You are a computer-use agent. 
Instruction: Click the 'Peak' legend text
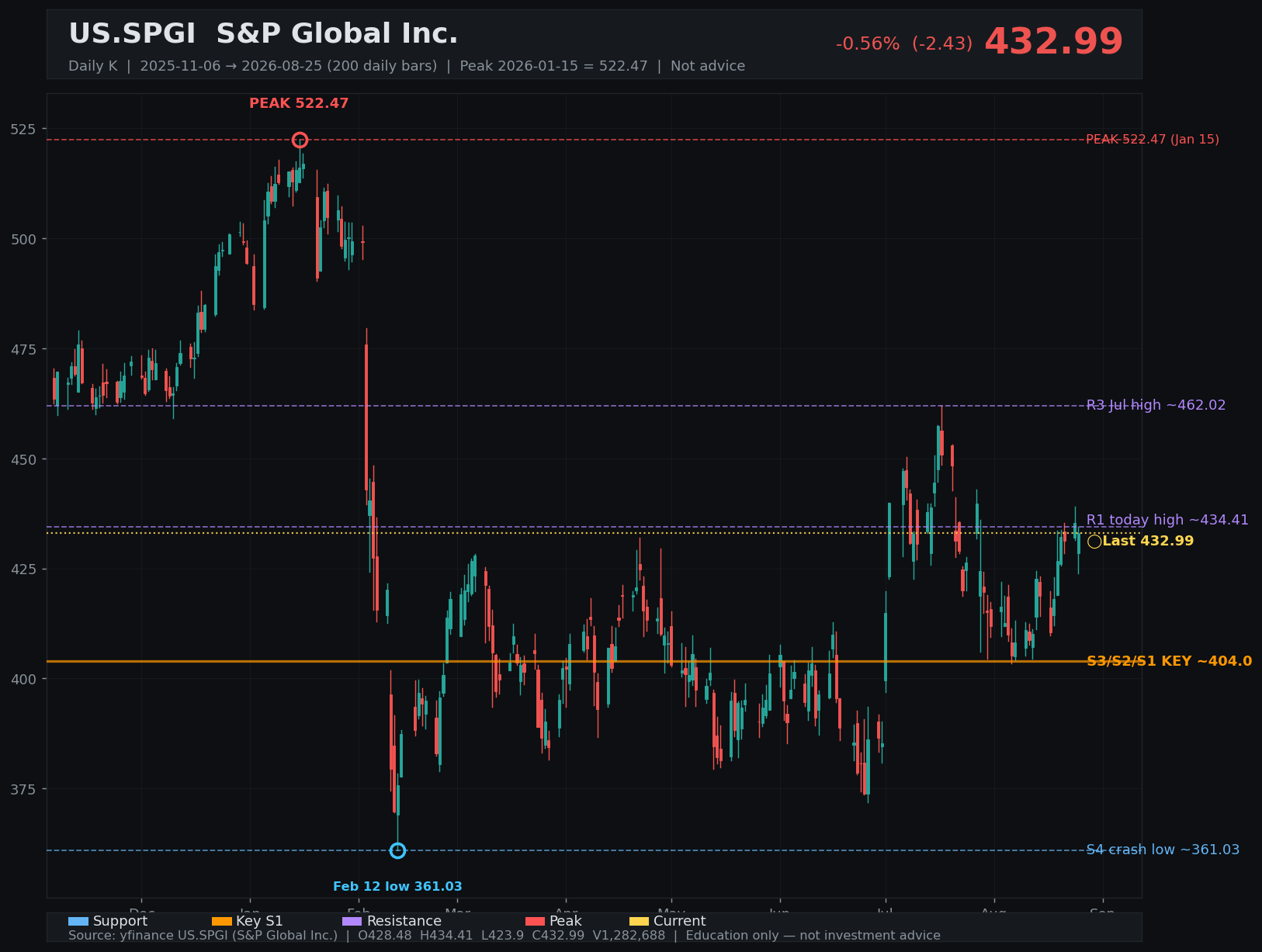coord(566,921)
